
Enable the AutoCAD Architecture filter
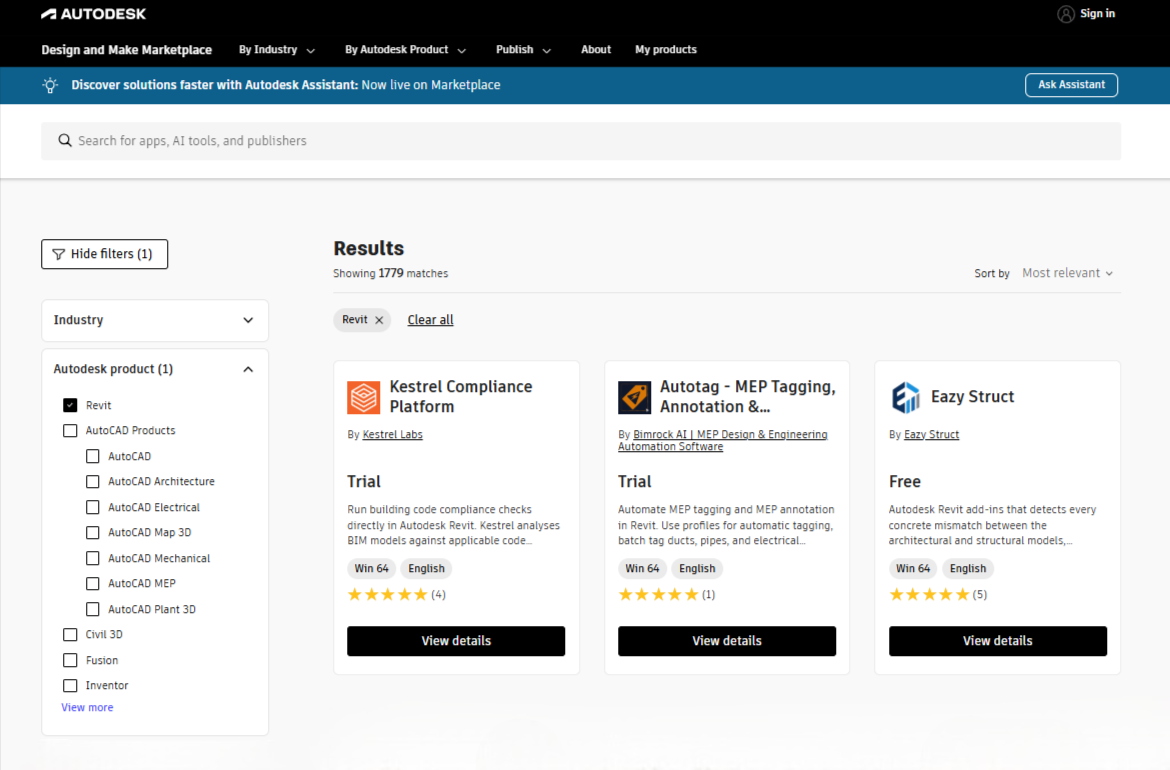click(x=93, y=481)
